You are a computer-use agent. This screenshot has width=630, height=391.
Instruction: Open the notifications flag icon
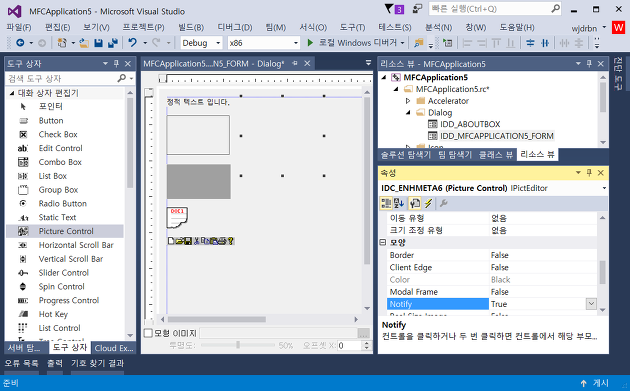click(x=394, y=9)
